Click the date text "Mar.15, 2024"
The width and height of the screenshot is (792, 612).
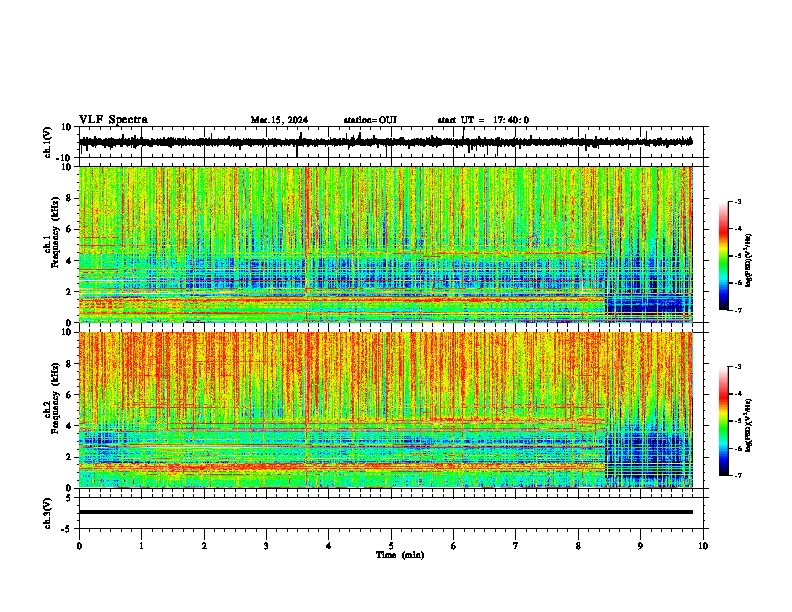(279, 120)
